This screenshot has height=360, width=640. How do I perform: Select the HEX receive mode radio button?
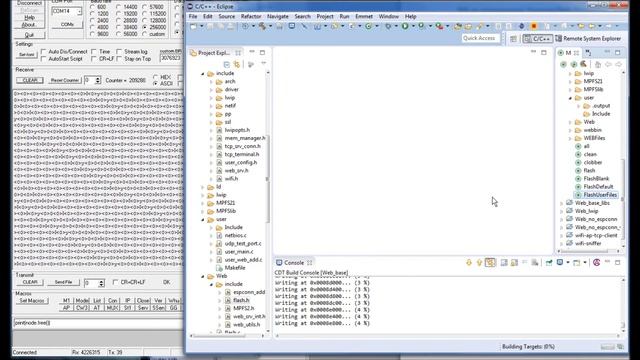tap(156, 77)
